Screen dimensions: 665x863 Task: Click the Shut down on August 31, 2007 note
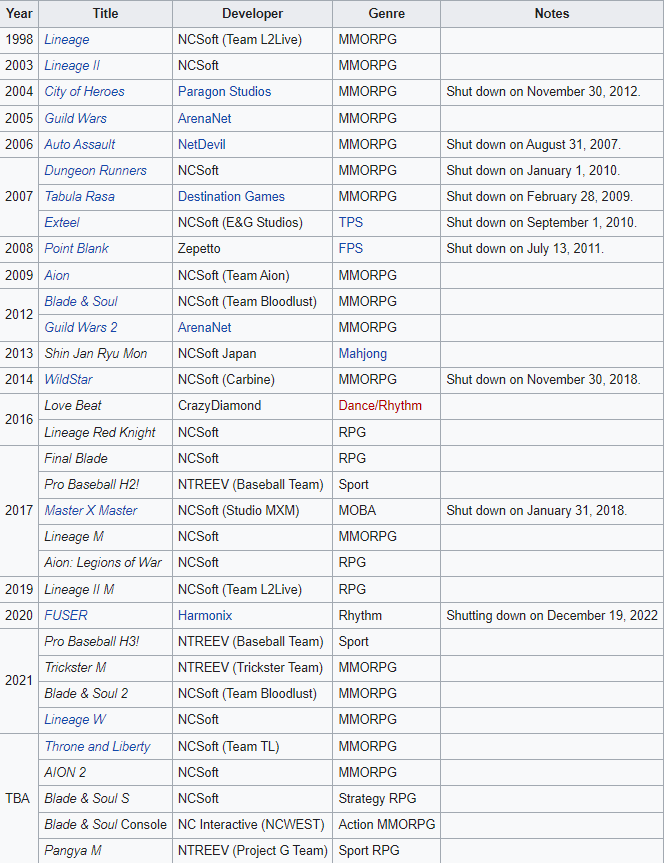pyautogui.click(x=533, y=144)
